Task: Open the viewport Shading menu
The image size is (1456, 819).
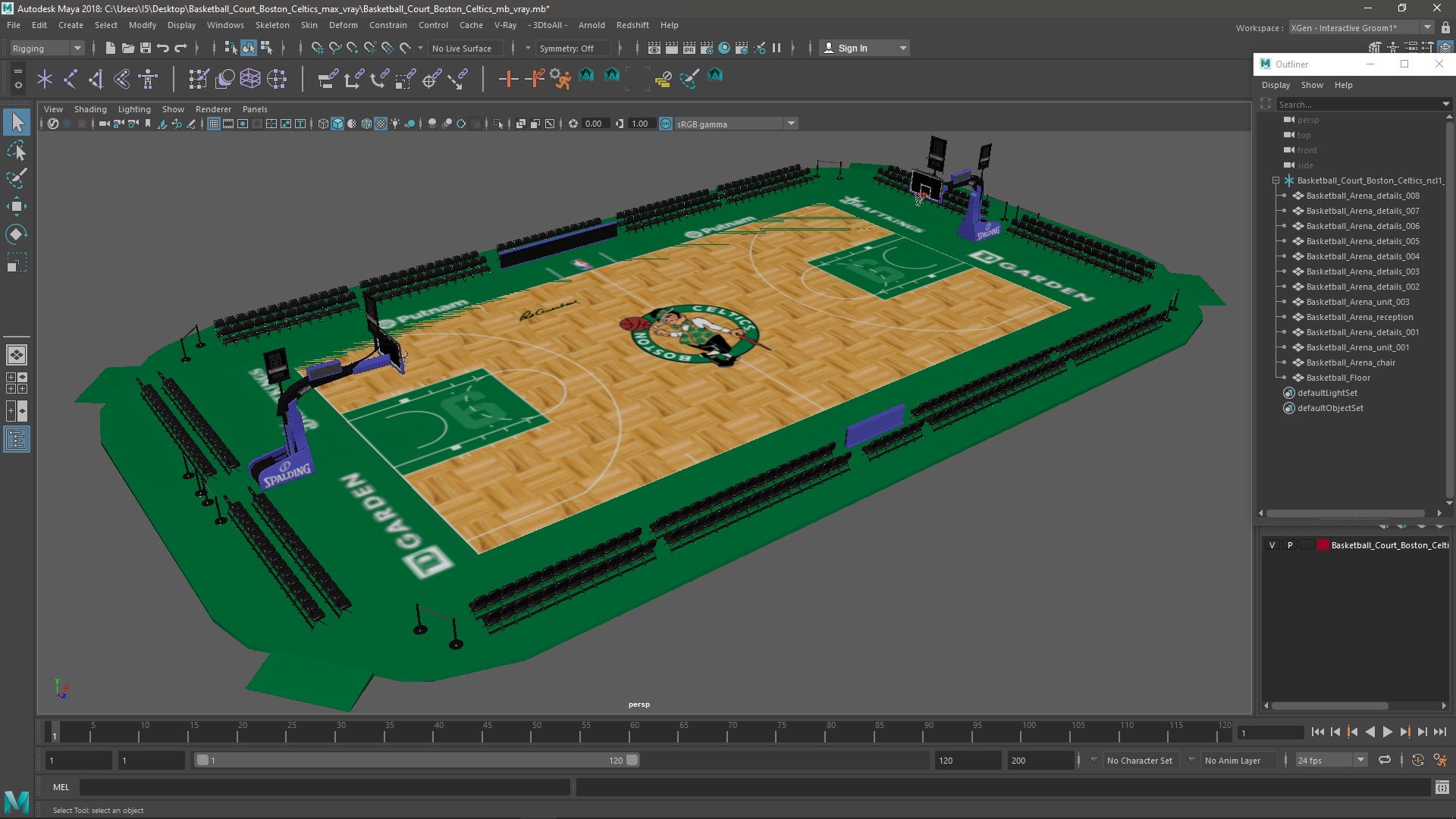Action: pyautogui.click(x=90, y=109)
